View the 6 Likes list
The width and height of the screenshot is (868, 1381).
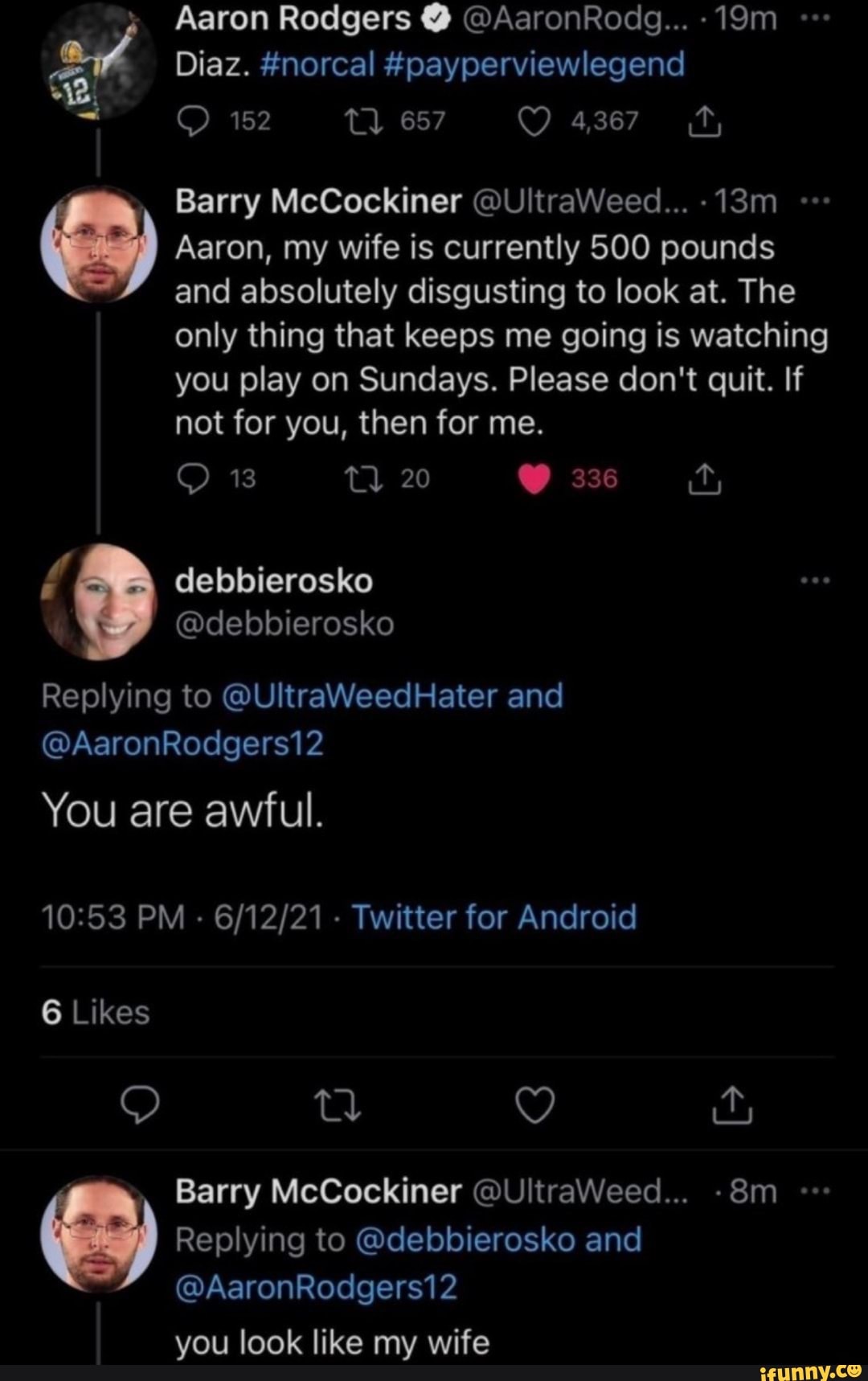tap(96, 1013)
